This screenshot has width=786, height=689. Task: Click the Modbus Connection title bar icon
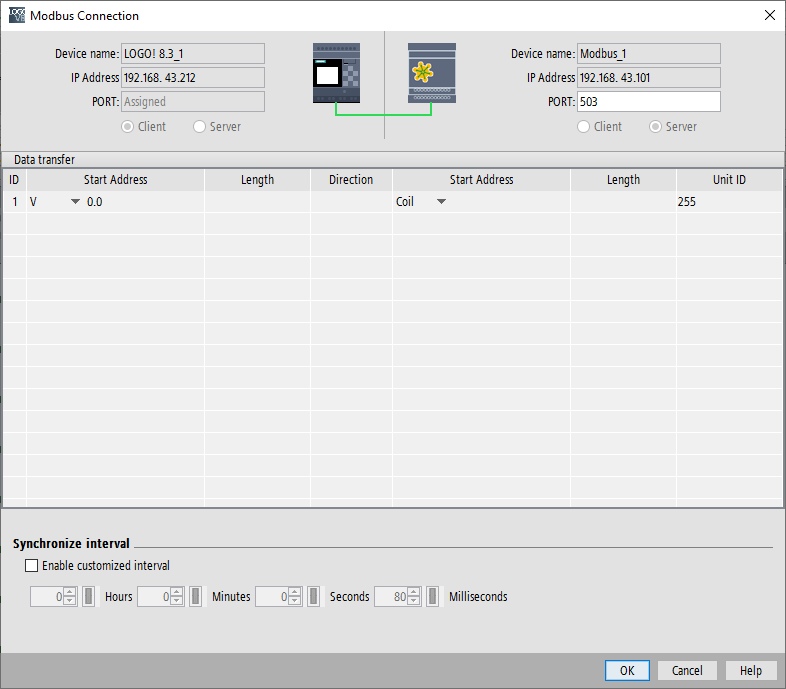tap(17, 16)
